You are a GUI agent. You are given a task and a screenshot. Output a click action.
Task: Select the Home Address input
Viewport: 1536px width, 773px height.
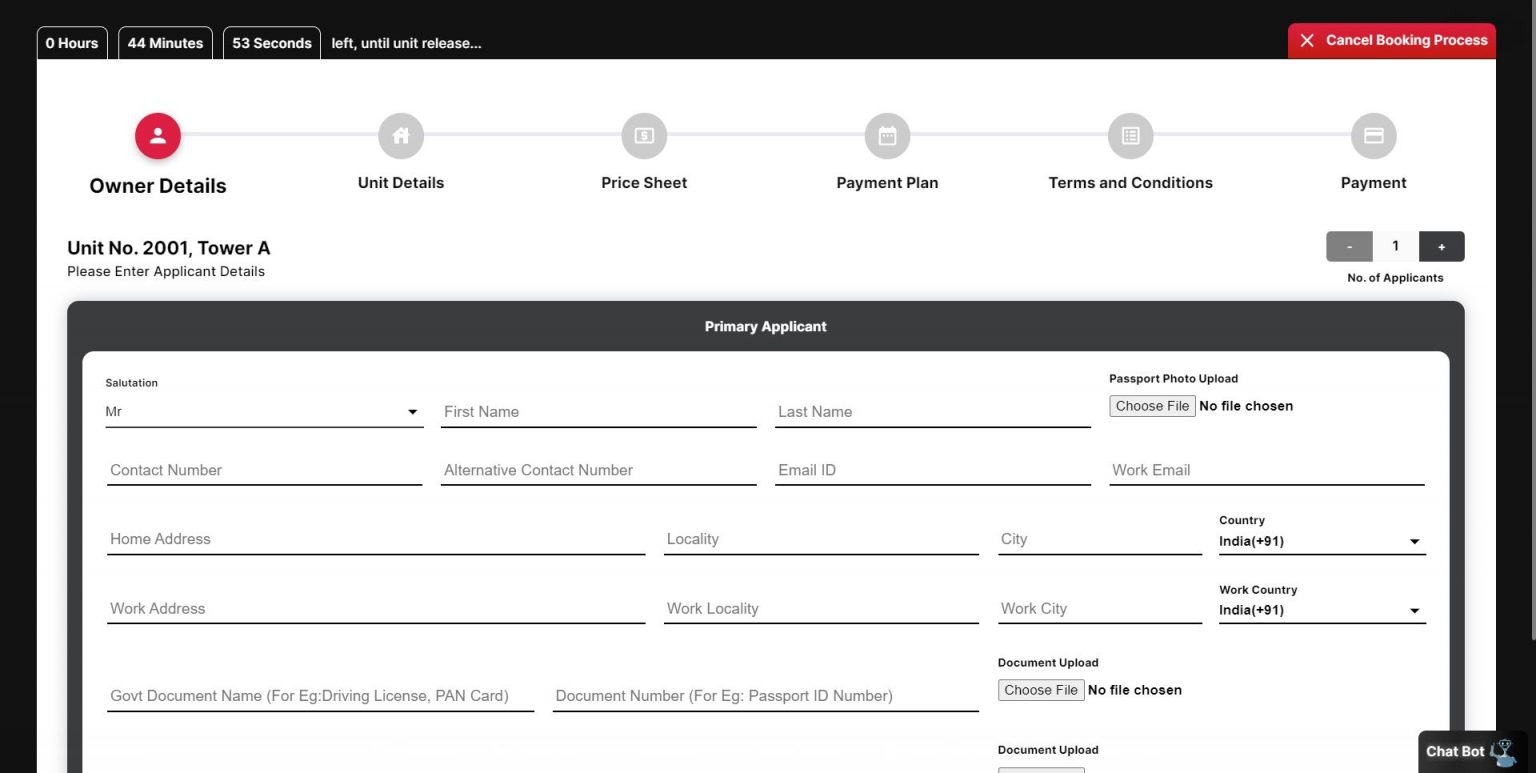pos(376,539)
